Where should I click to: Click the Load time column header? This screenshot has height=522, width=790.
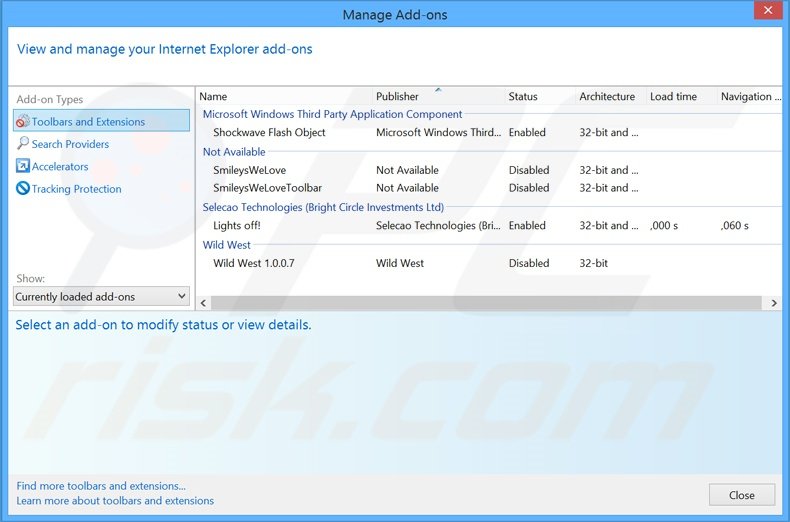(x=673, y=97)
